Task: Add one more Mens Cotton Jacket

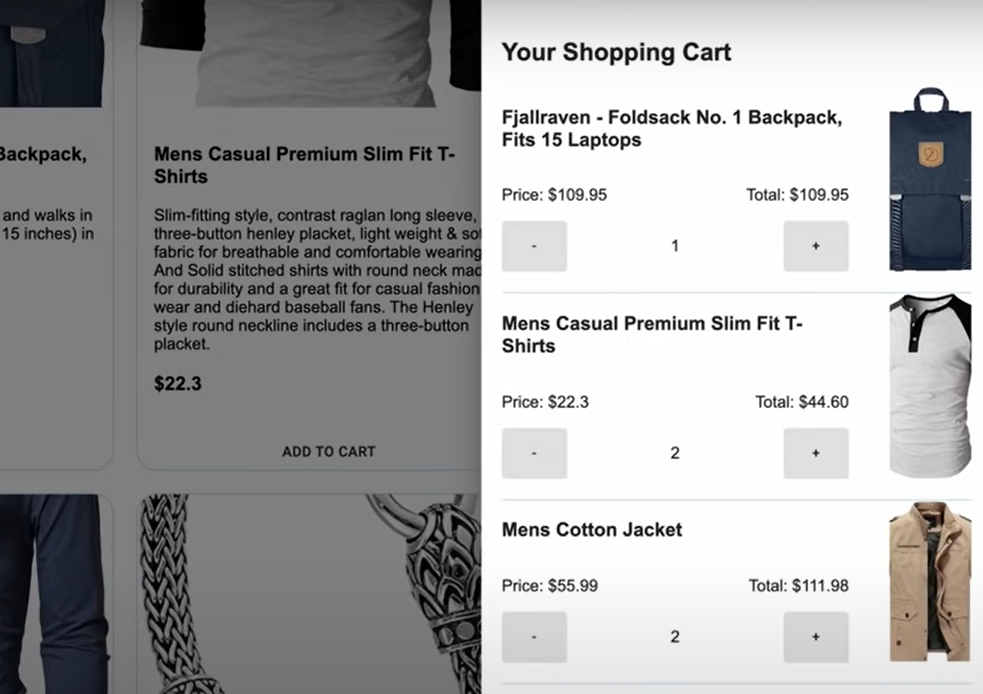Action: click(816, 637)
